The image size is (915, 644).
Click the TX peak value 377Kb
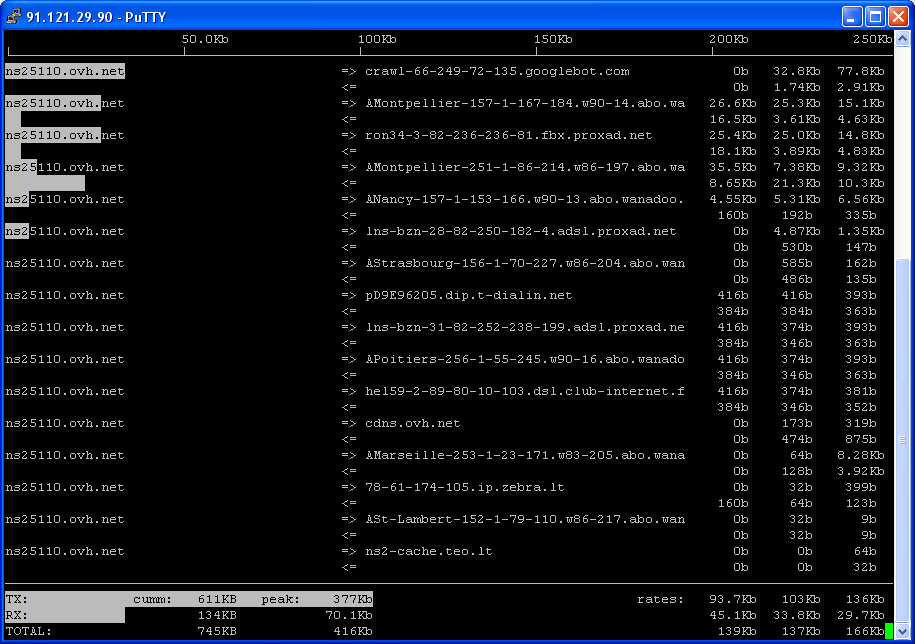pyautogui.click(x=353, y=600)
